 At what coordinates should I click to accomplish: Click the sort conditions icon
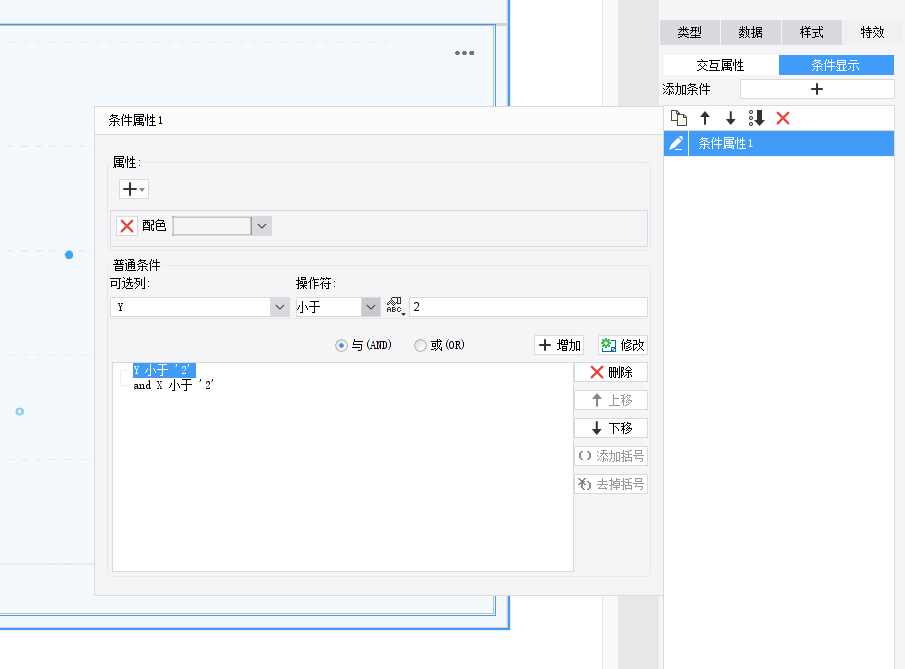click(757, 118)
